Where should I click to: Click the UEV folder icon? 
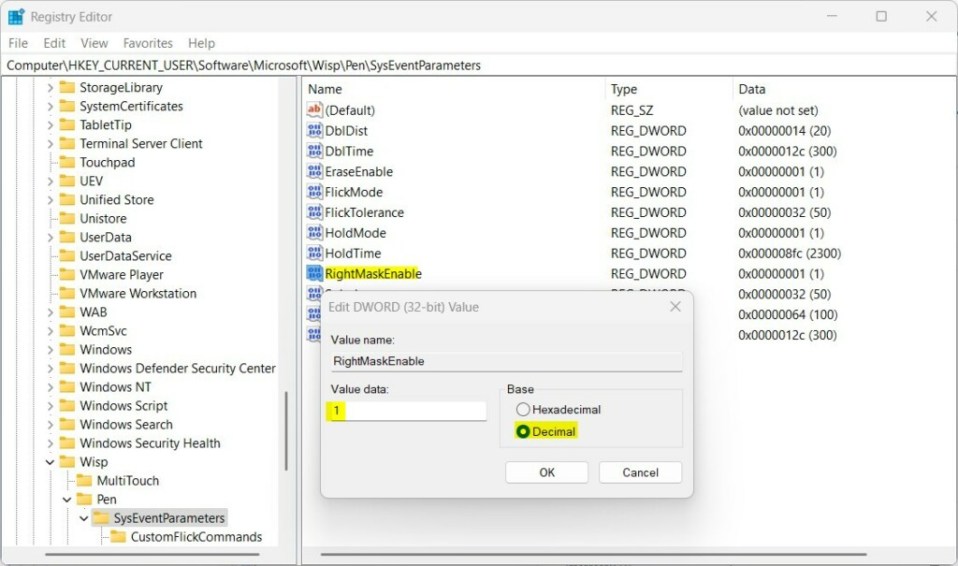click(x=67, y=181)
